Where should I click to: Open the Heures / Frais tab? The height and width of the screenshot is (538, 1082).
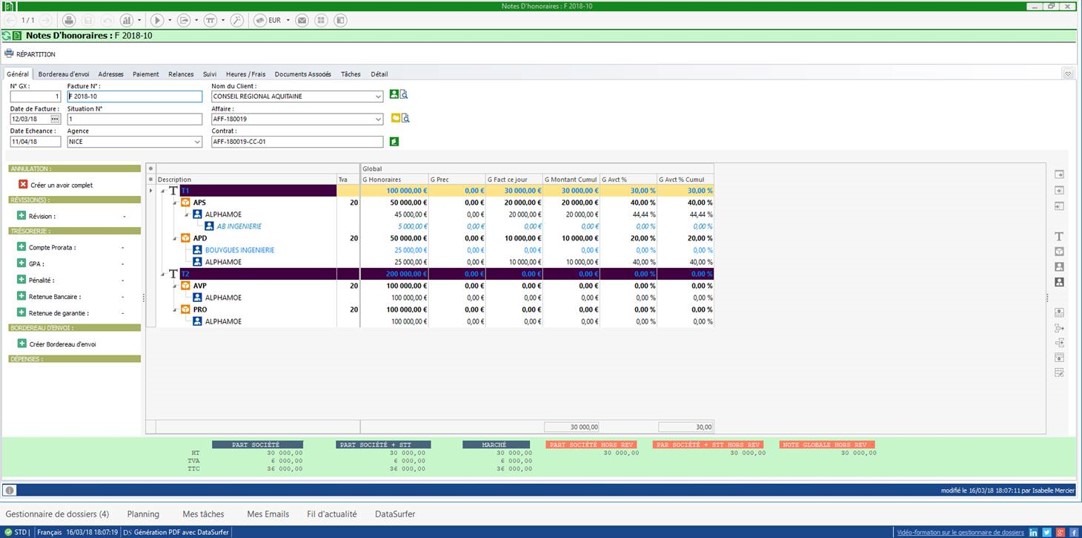click(246, 74)
